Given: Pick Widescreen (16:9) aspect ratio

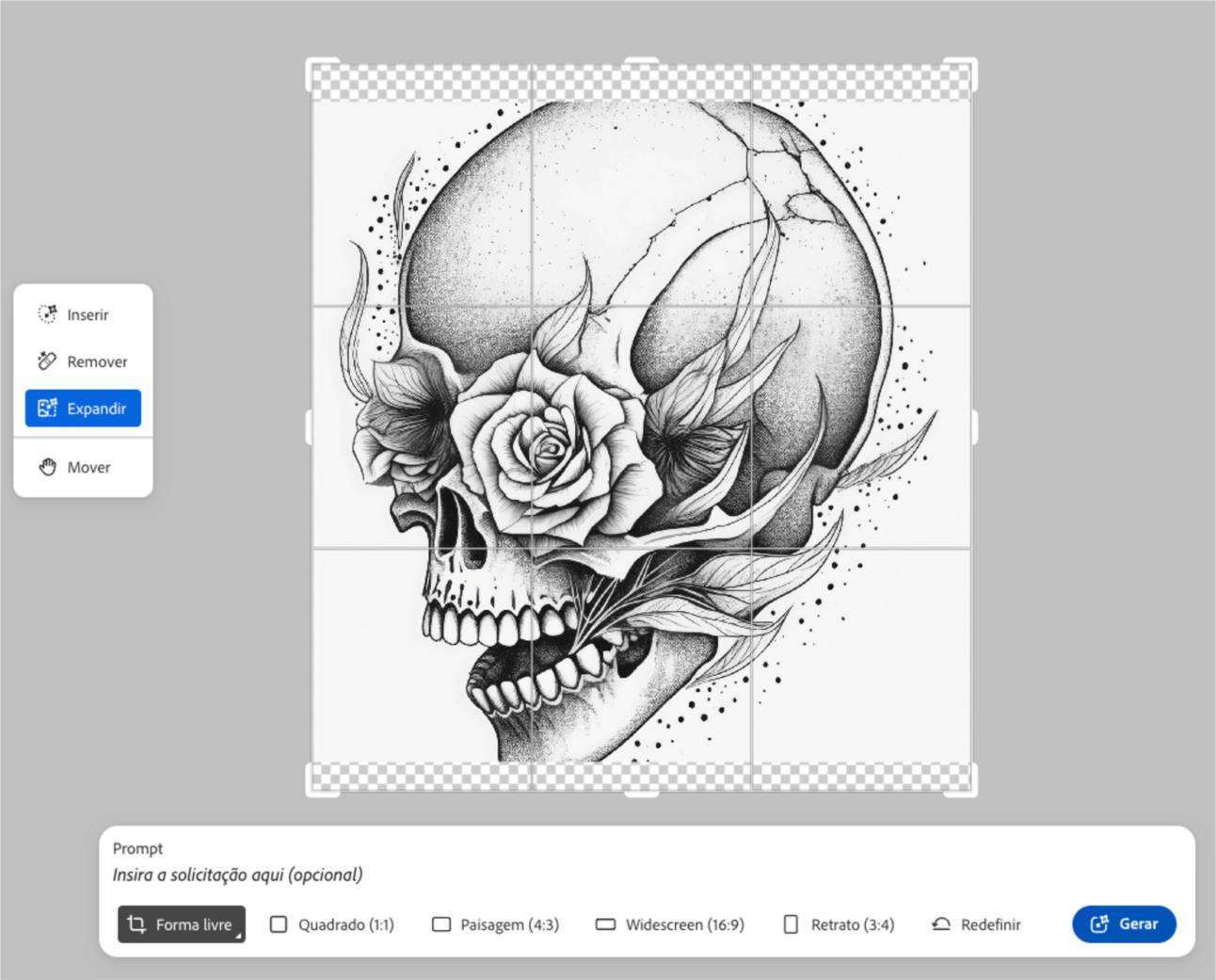Looking at the screenshot, I should click(670, 924).
